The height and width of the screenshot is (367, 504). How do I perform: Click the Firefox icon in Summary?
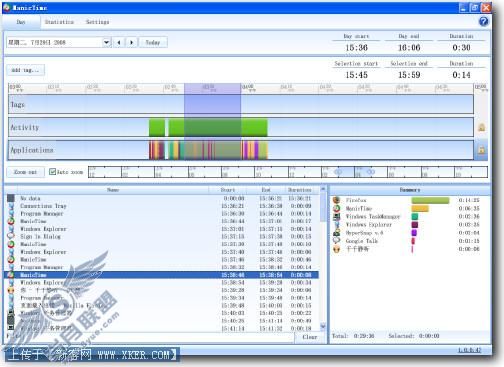pos(337,200)
